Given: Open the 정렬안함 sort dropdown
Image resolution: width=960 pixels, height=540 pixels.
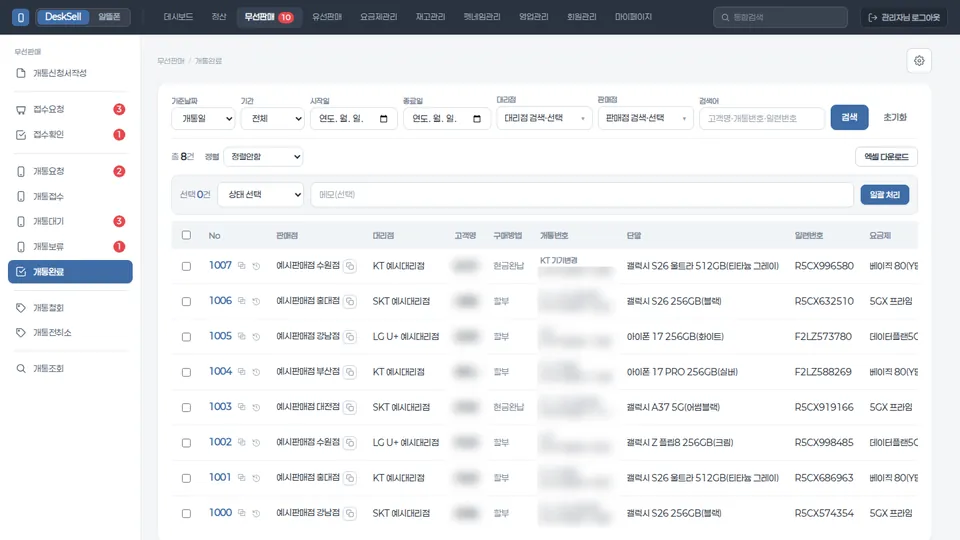Looking at the screenshot, I should tap(263, 157).
